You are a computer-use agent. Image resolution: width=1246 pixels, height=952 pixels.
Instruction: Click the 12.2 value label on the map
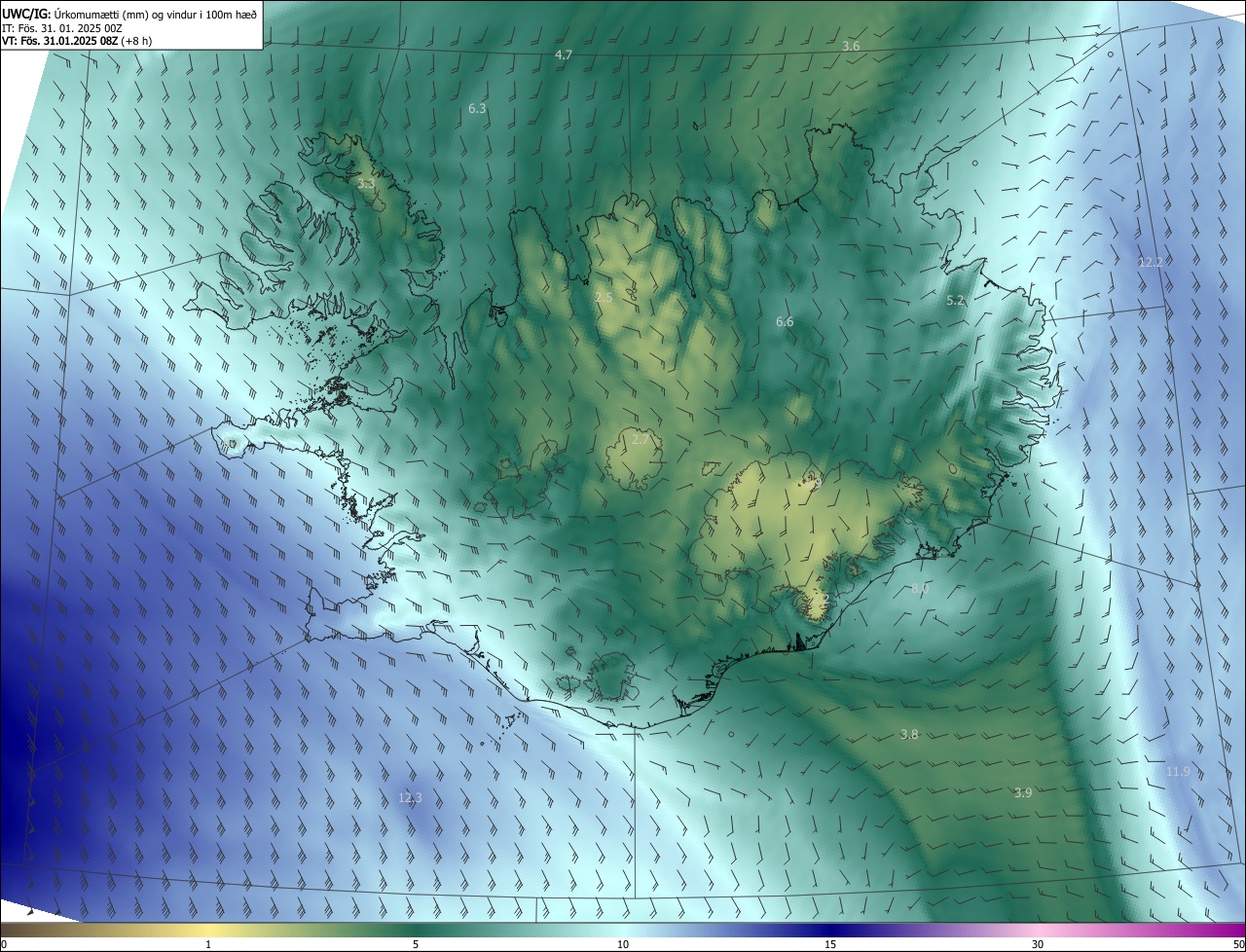point(1151,262)
